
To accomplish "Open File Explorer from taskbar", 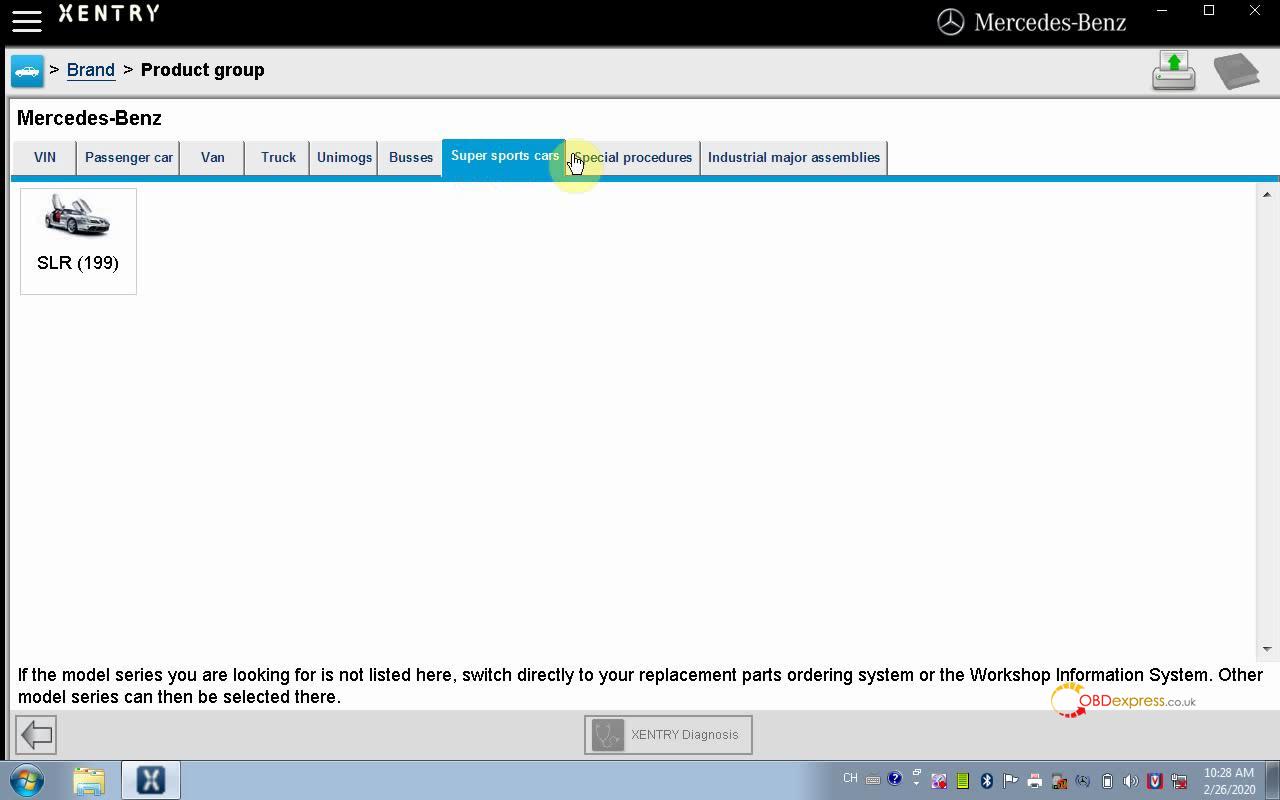I will pyautogui.click(x=89, y=780).
